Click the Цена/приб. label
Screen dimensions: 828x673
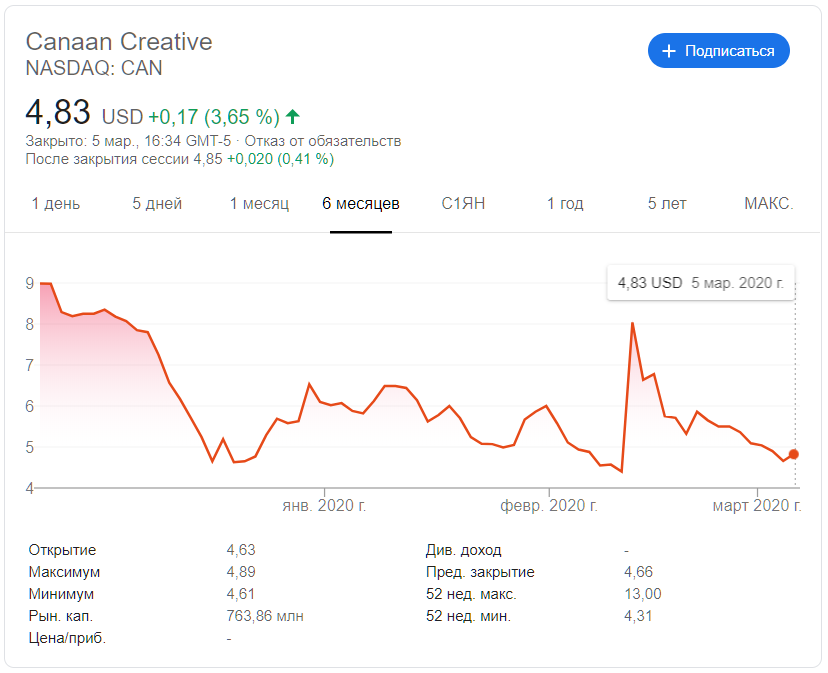coord(68,638)
